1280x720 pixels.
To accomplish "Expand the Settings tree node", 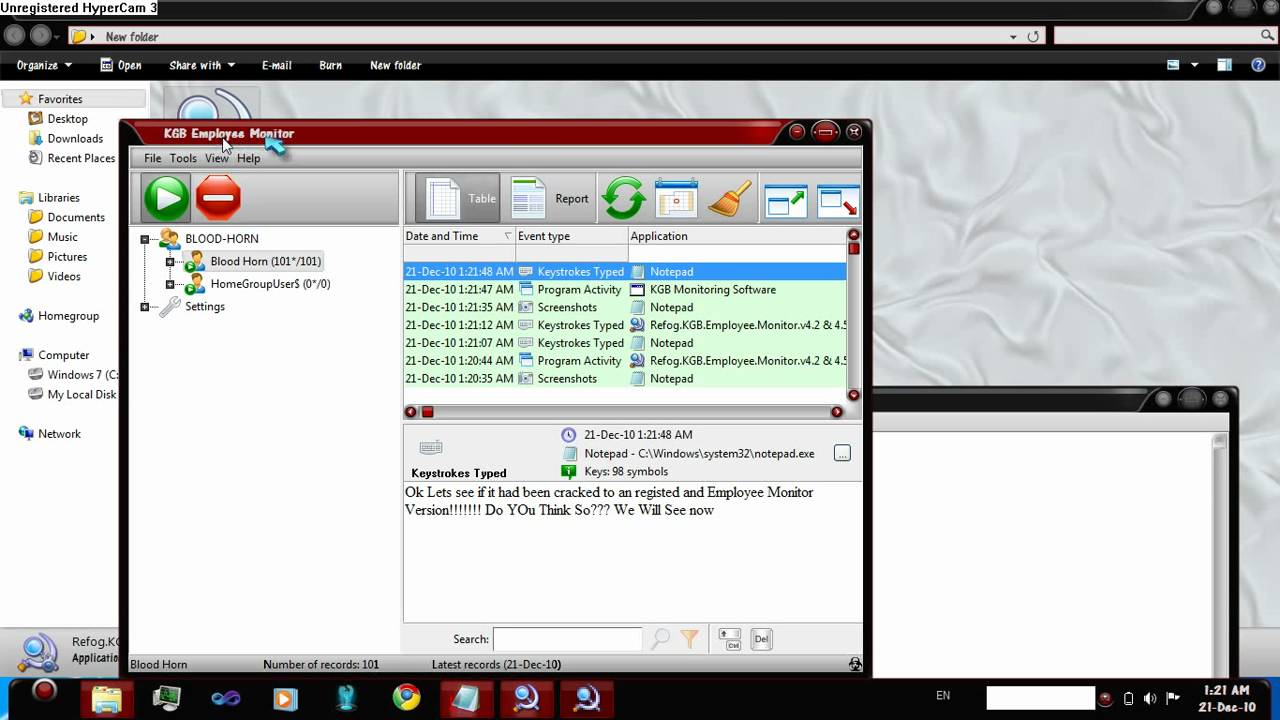I will (145, 307).
